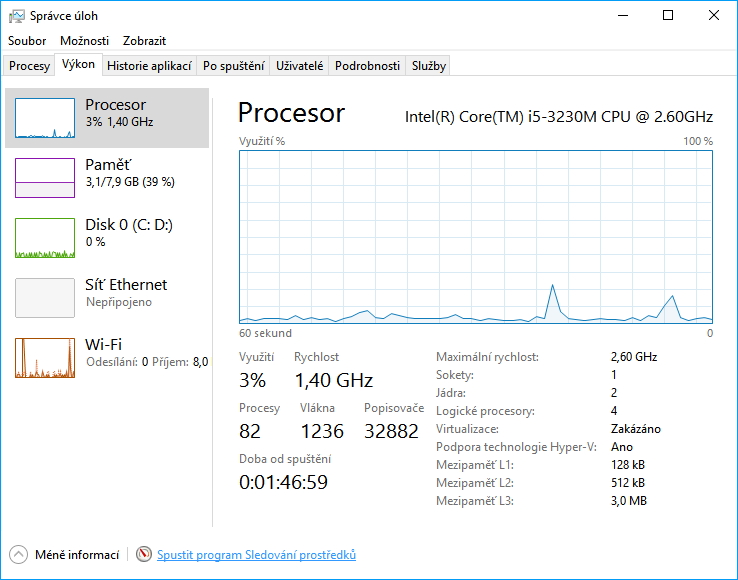This screenshot has width=738, height=580.
Task: Collapse view with Méně informací arrow
Action: (x=19, y=555)
